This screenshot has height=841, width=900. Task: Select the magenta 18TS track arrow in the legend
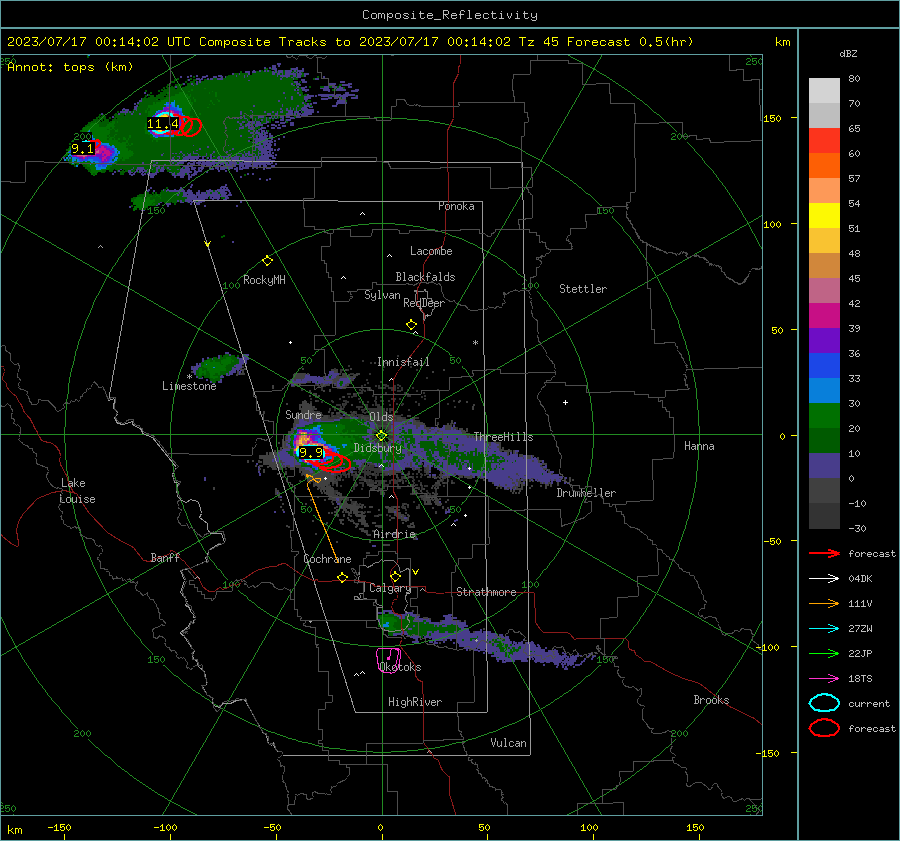coord(824,679)
